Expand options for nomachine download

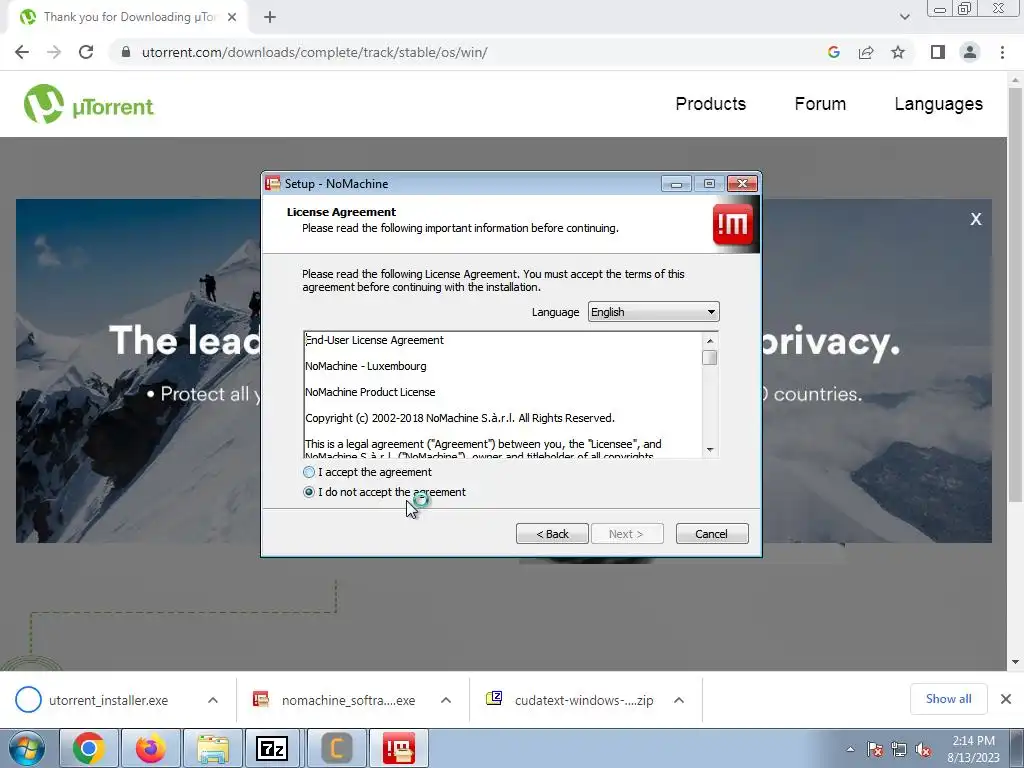446,700
